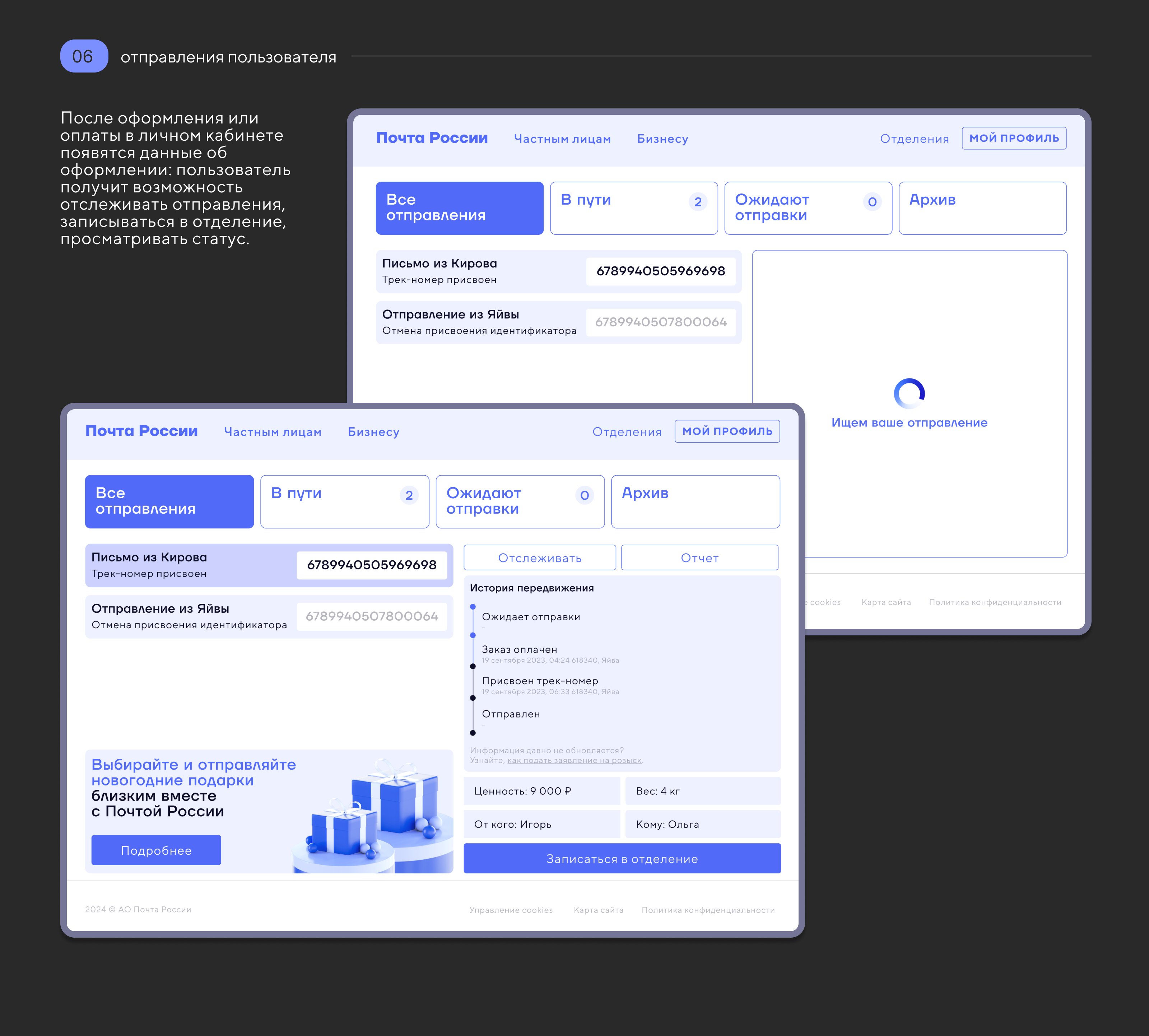Click tracking number 6789940507800064 in front window
This screenshot has width=1149, height=1036.
(372, 616)
